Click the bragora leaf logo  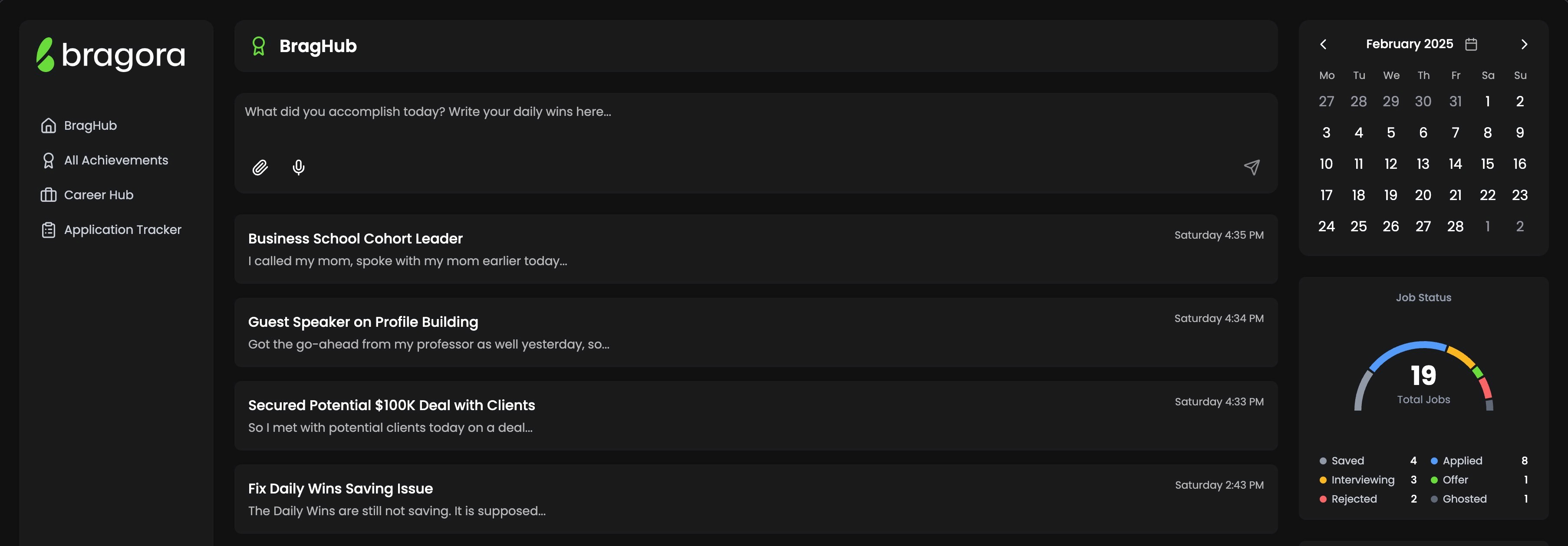tap(45, 55)
